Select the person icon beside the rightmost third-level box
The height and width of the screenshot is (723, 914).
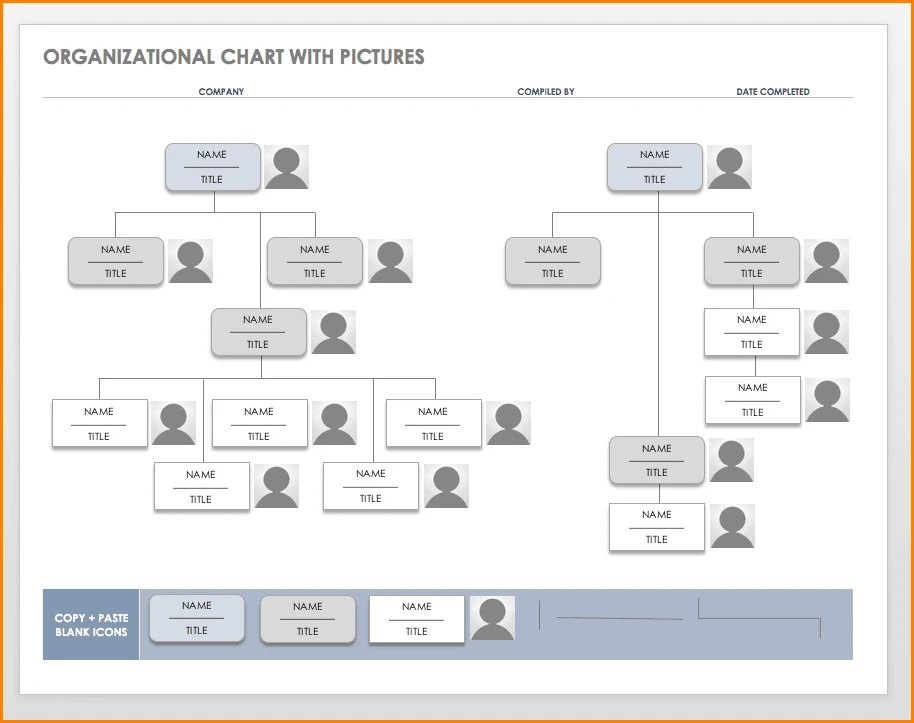[x=827, y=332]
